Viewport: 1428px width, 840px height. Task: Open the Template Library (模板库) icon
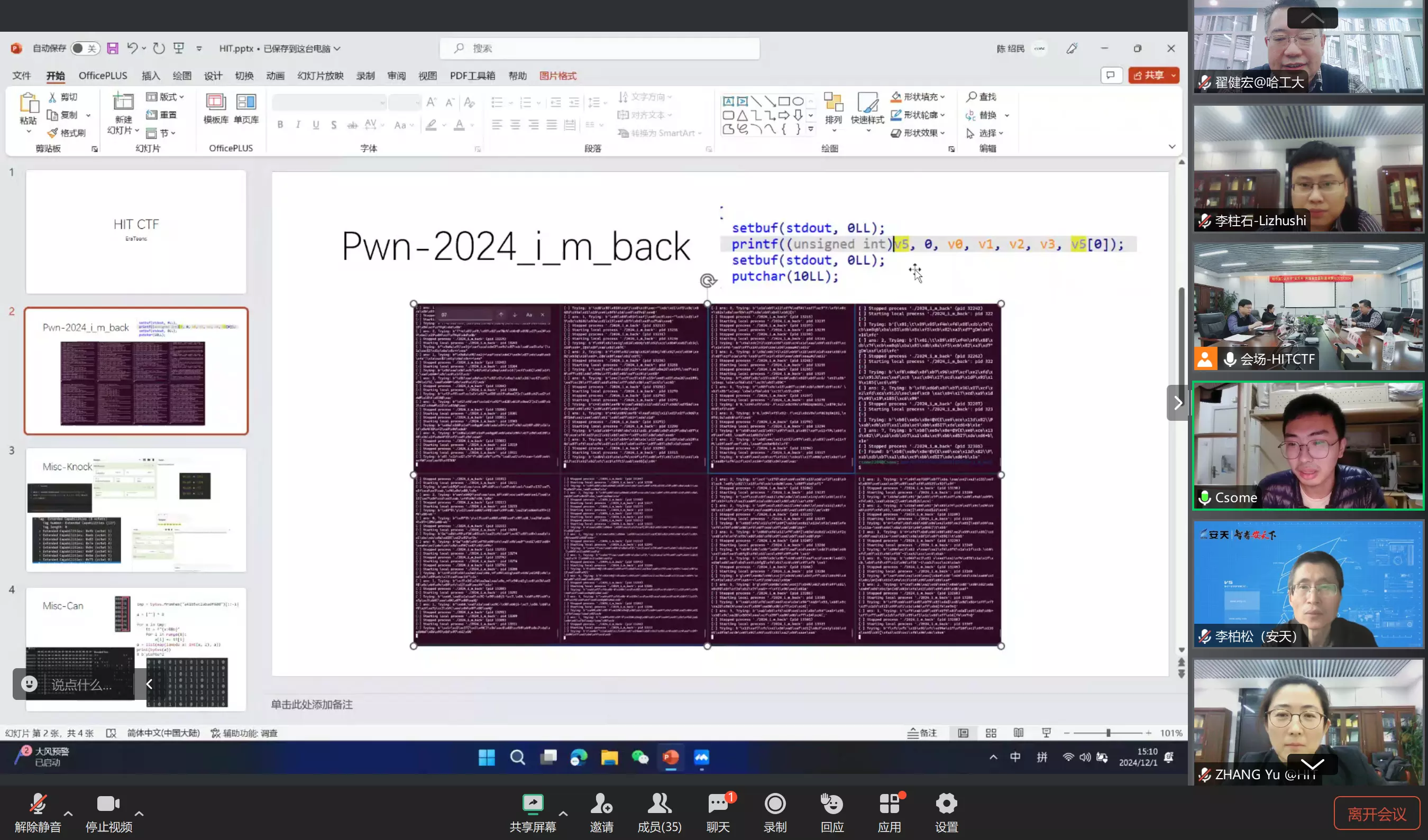(215, 103)
